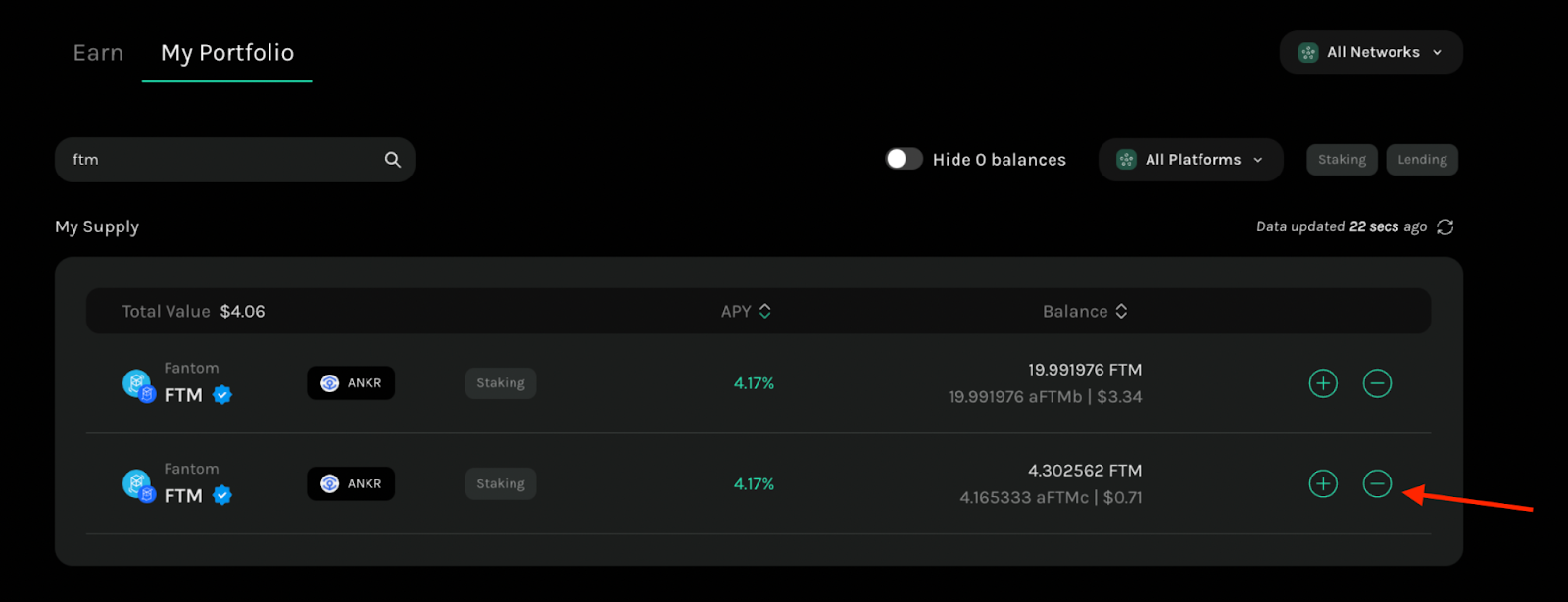The image size is (1568, 602).
Task: Expand the All Platforms dropdown
Action: click(1191, 160)
